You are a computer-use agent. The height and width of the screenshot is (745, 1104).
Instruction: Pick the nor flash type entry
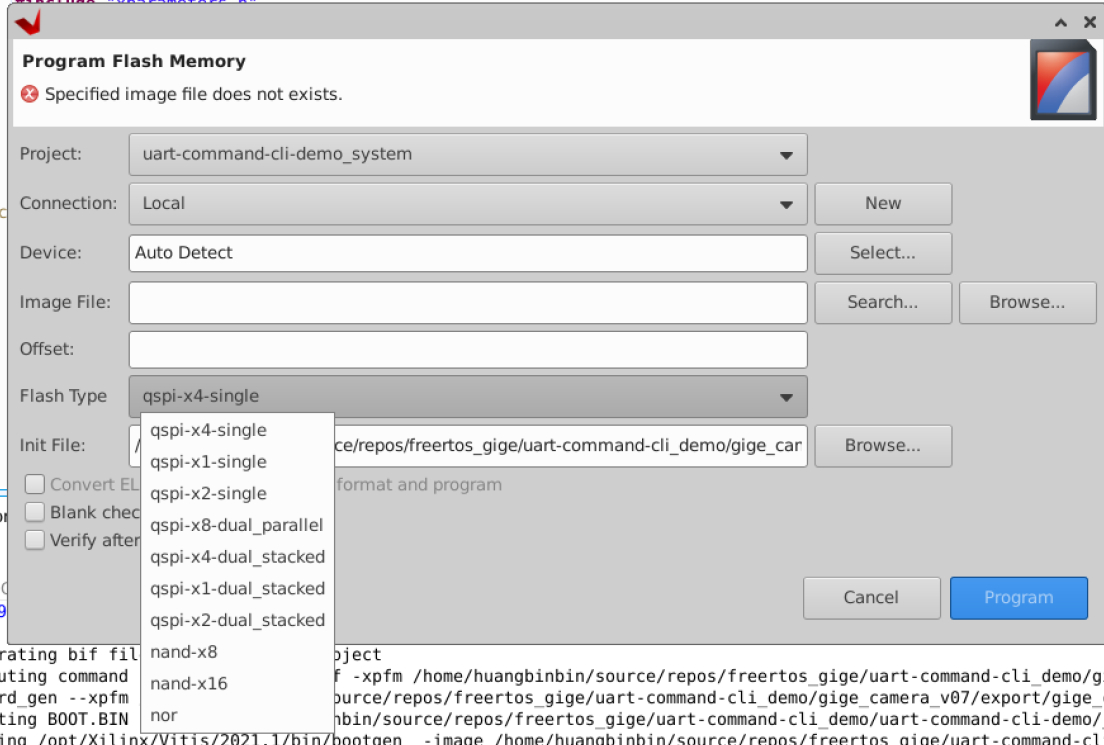click(164, 716)
